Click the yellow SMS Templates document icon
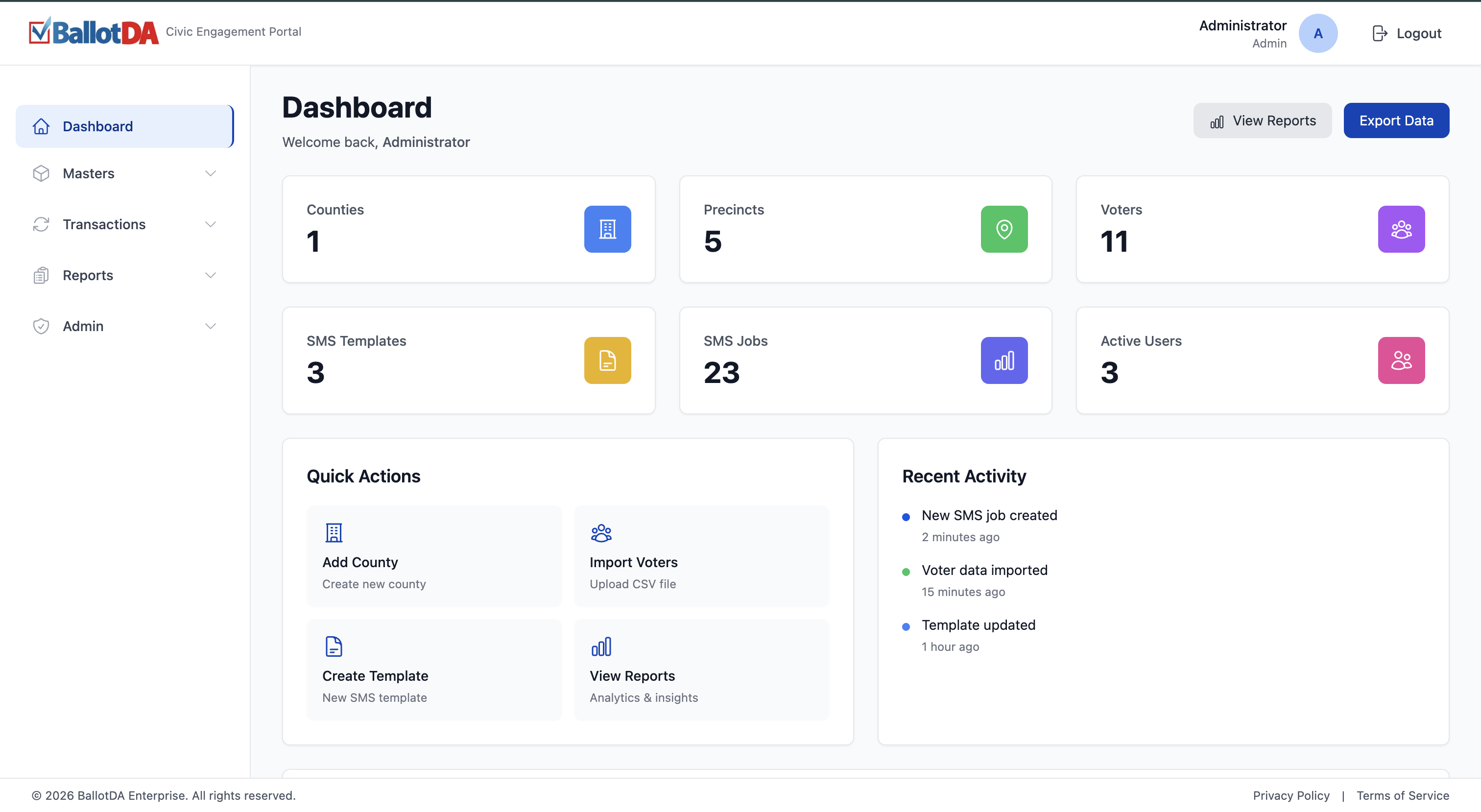1481x812 pixels. pos(607,360)
